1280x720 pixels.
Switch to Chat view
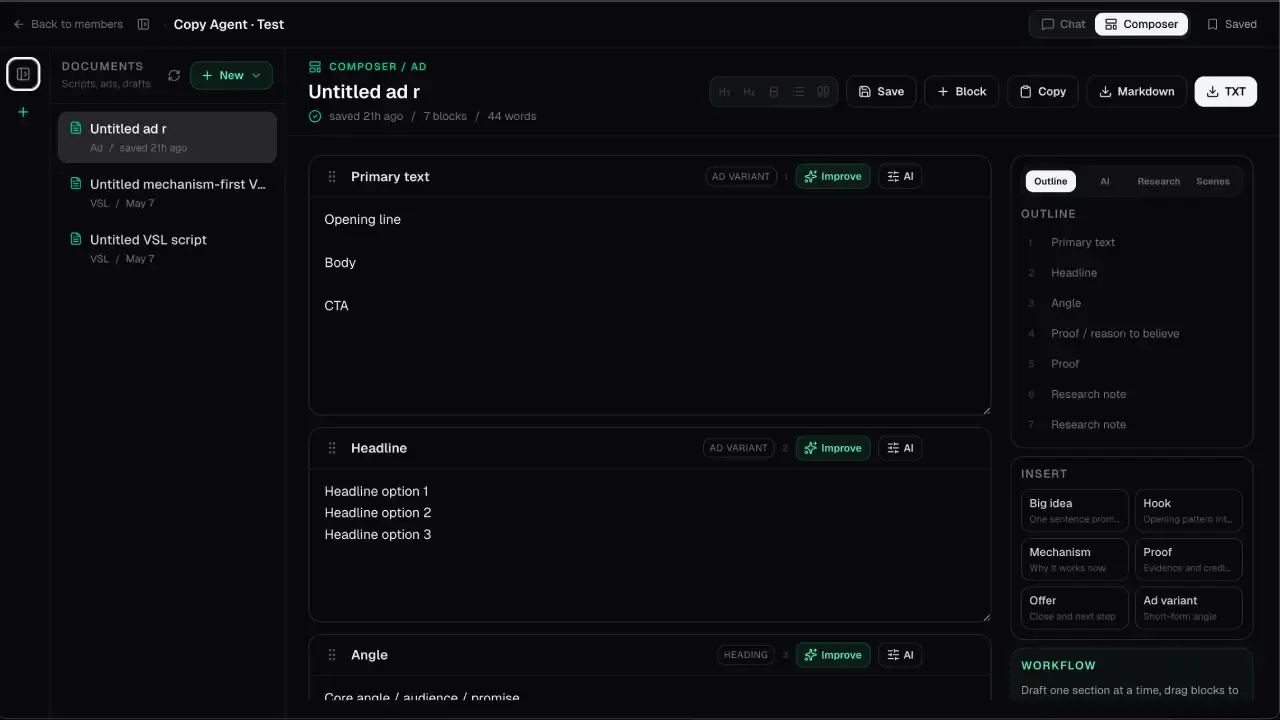[x=1063, y=24]
